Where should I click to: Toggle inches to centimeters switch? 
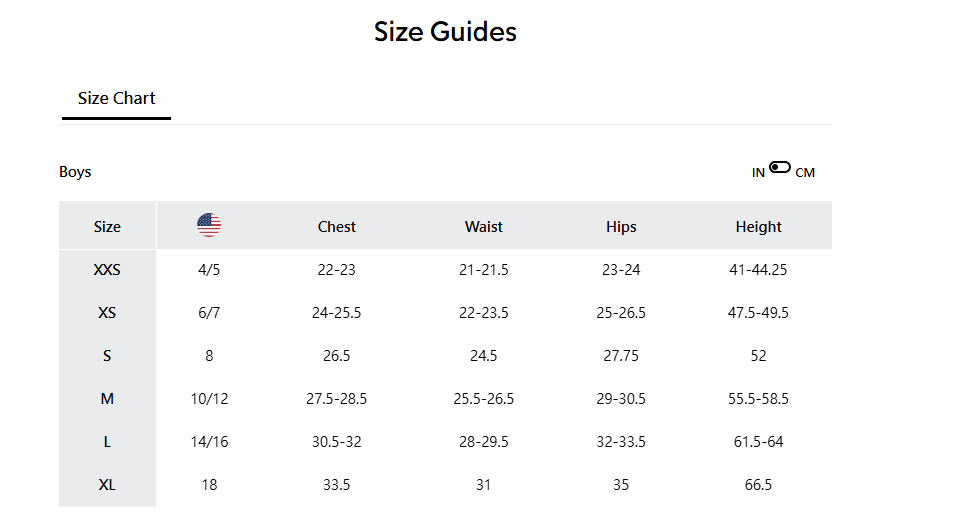pos(780,168)
